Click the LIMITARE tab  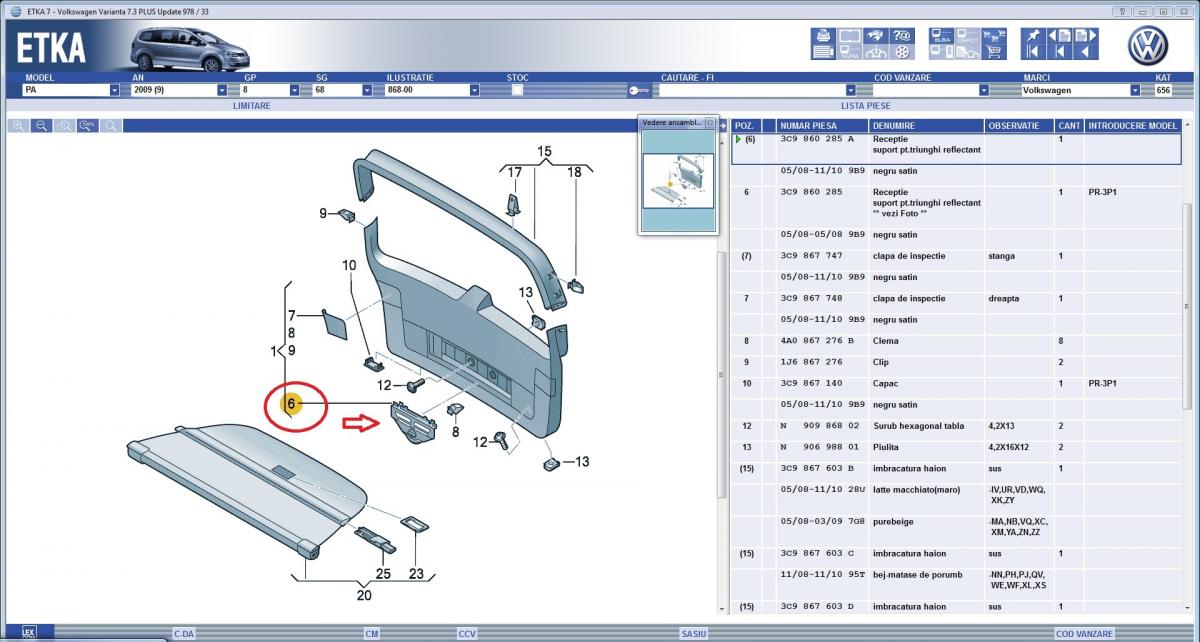click(252, 105)
